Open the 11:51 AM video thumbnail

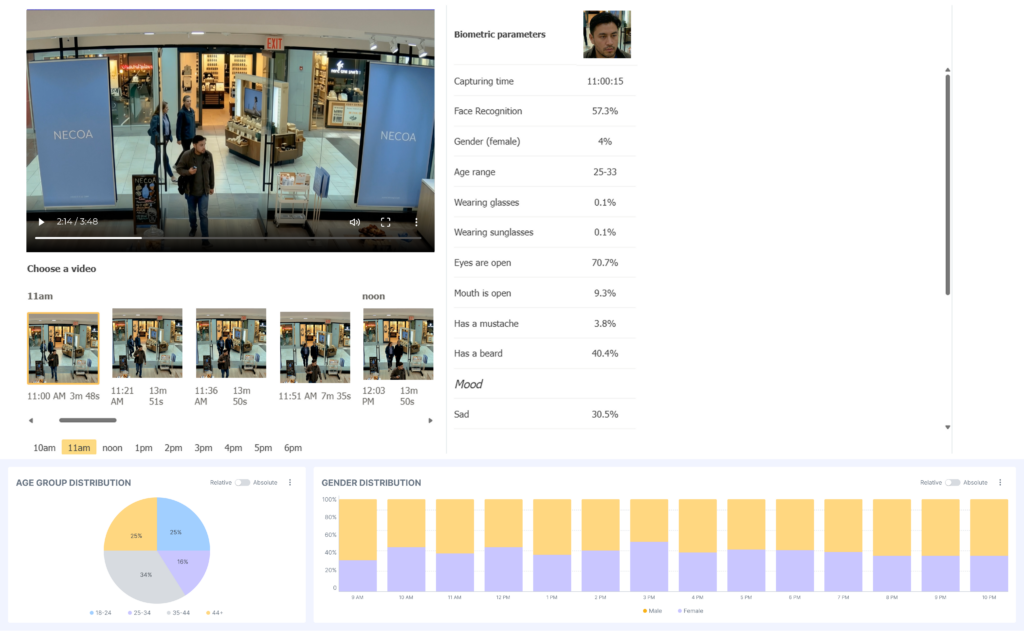(x=315, y=347)
